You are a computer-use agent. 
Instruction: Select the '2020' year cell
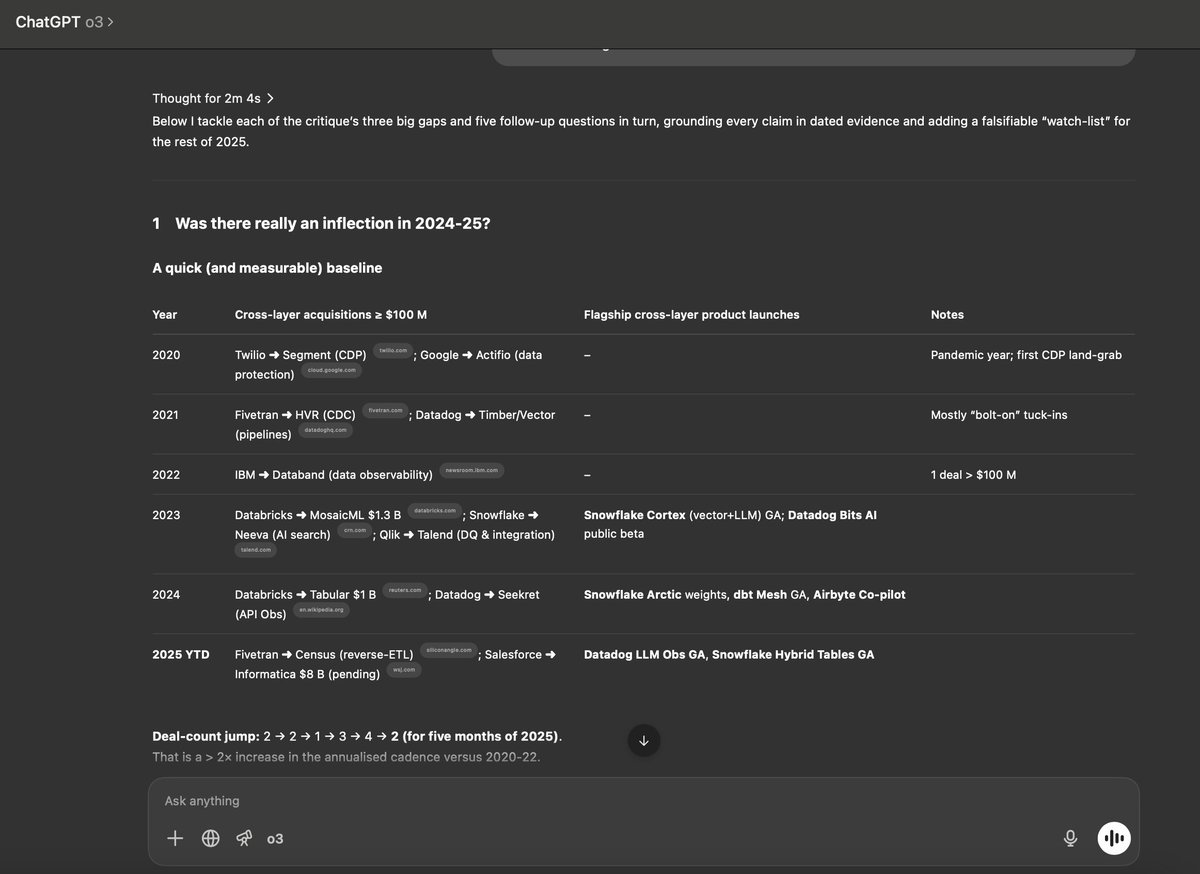pos(166,355)
